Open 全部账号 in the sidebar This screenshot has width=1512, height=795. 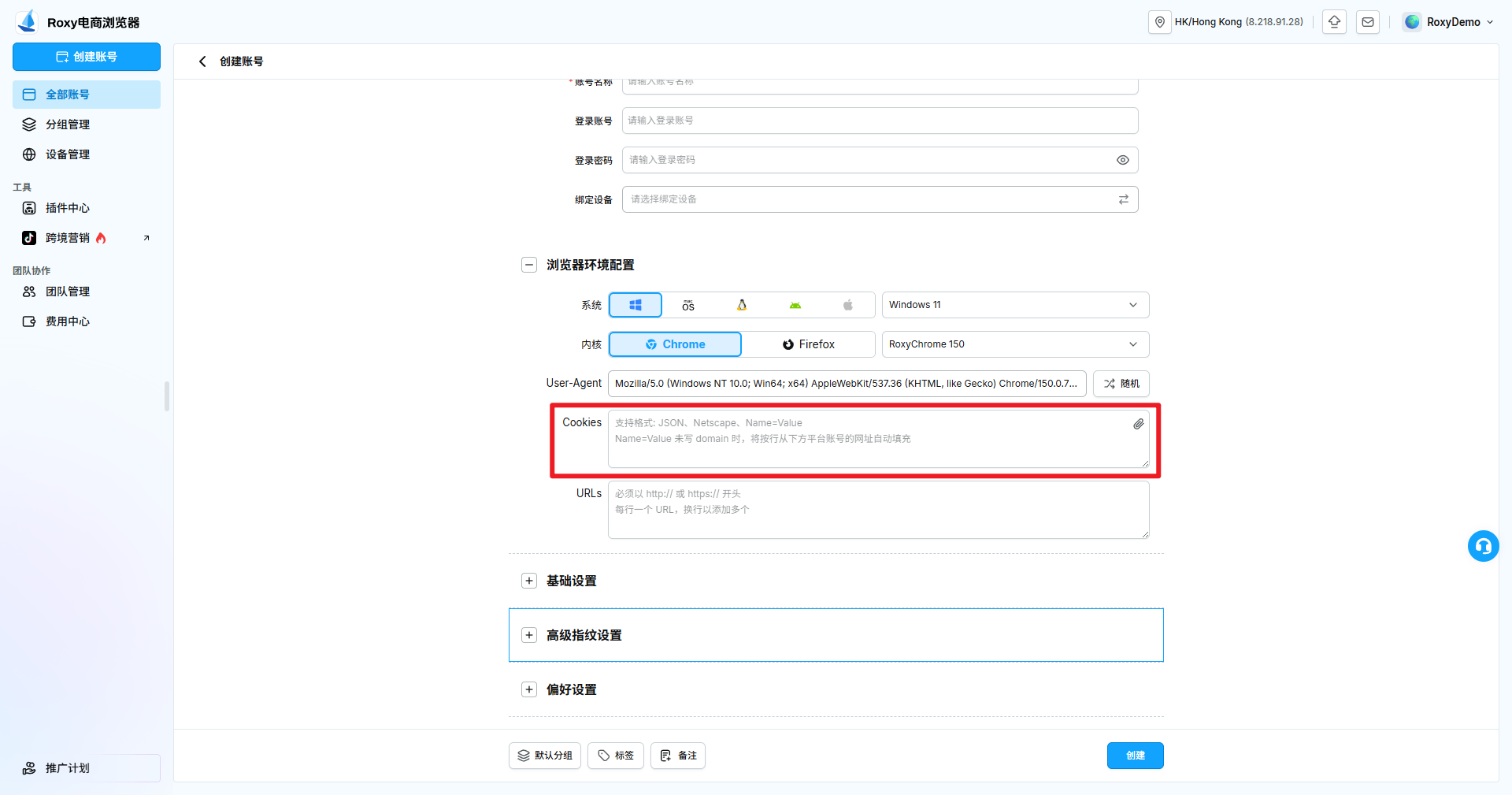pyautogui.click(x=87, y=95)
